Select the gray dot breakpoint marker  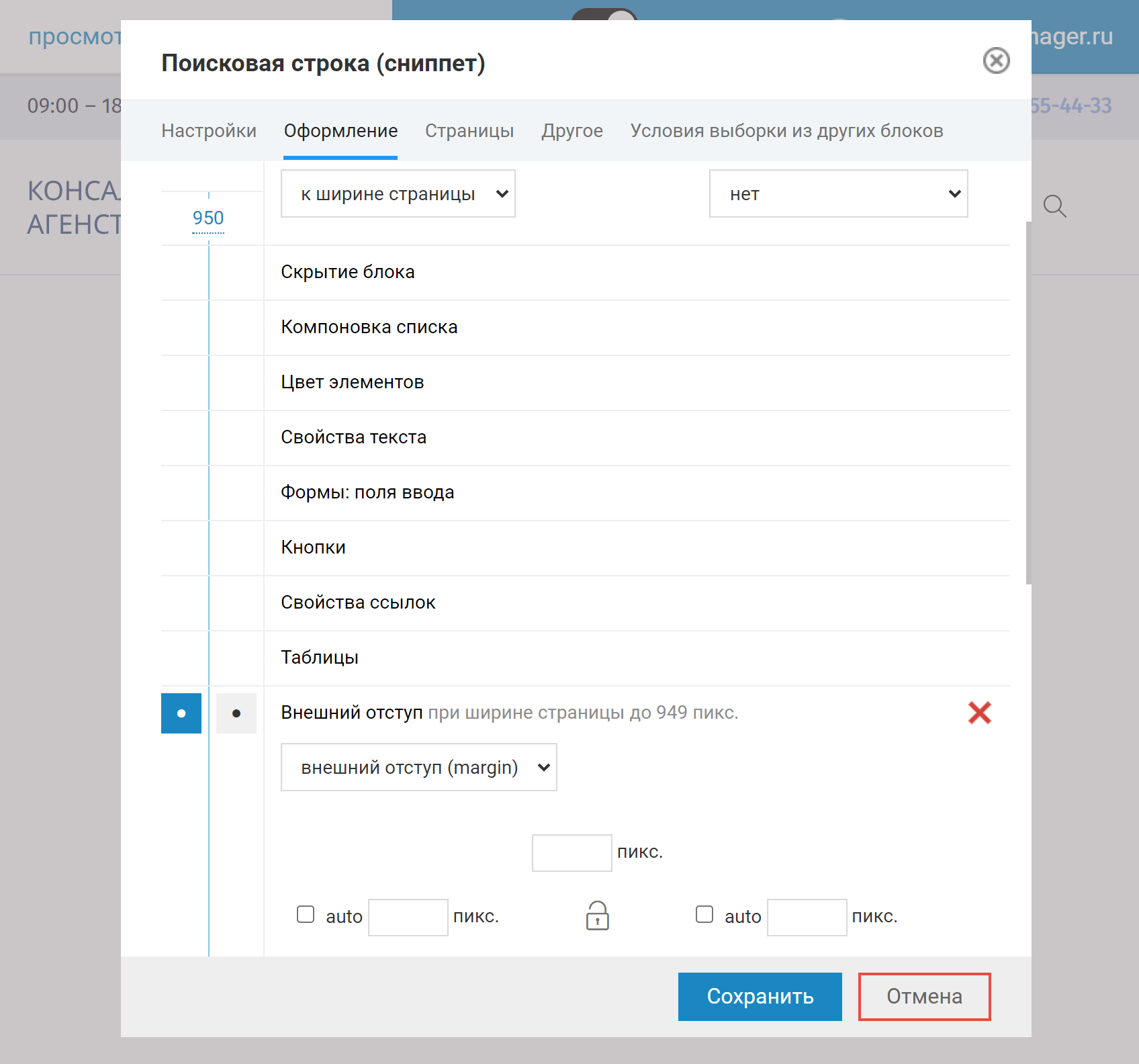(x=236, y=713)
